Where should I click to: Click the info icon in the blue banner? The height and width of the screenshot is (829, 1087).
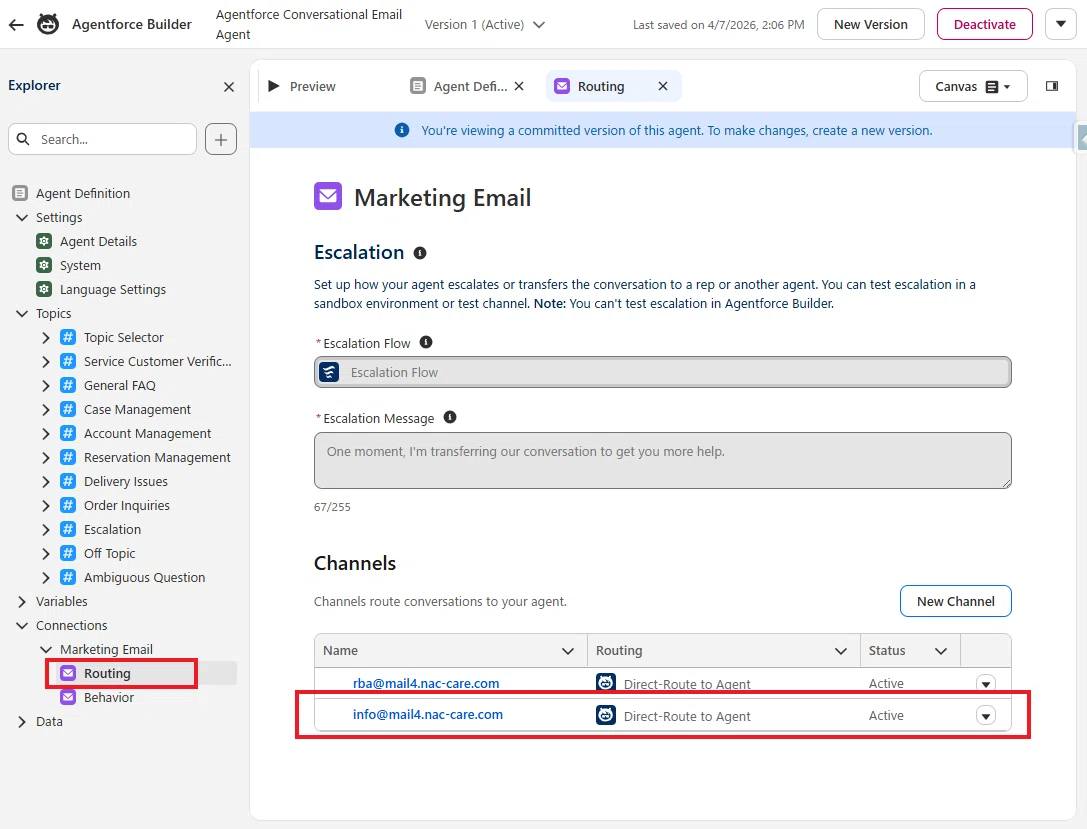tap(401, 130)
